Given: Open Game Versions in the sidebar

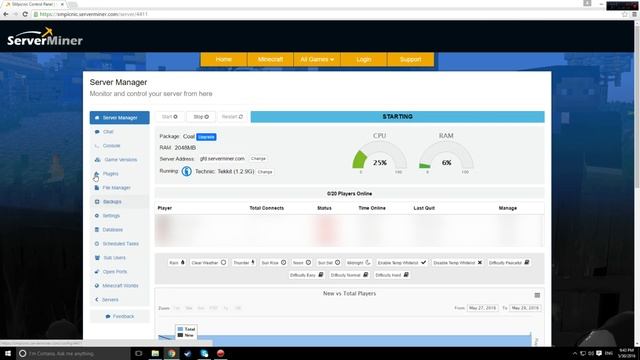Looking at the screenshot, I should click(x=119, y=160).
